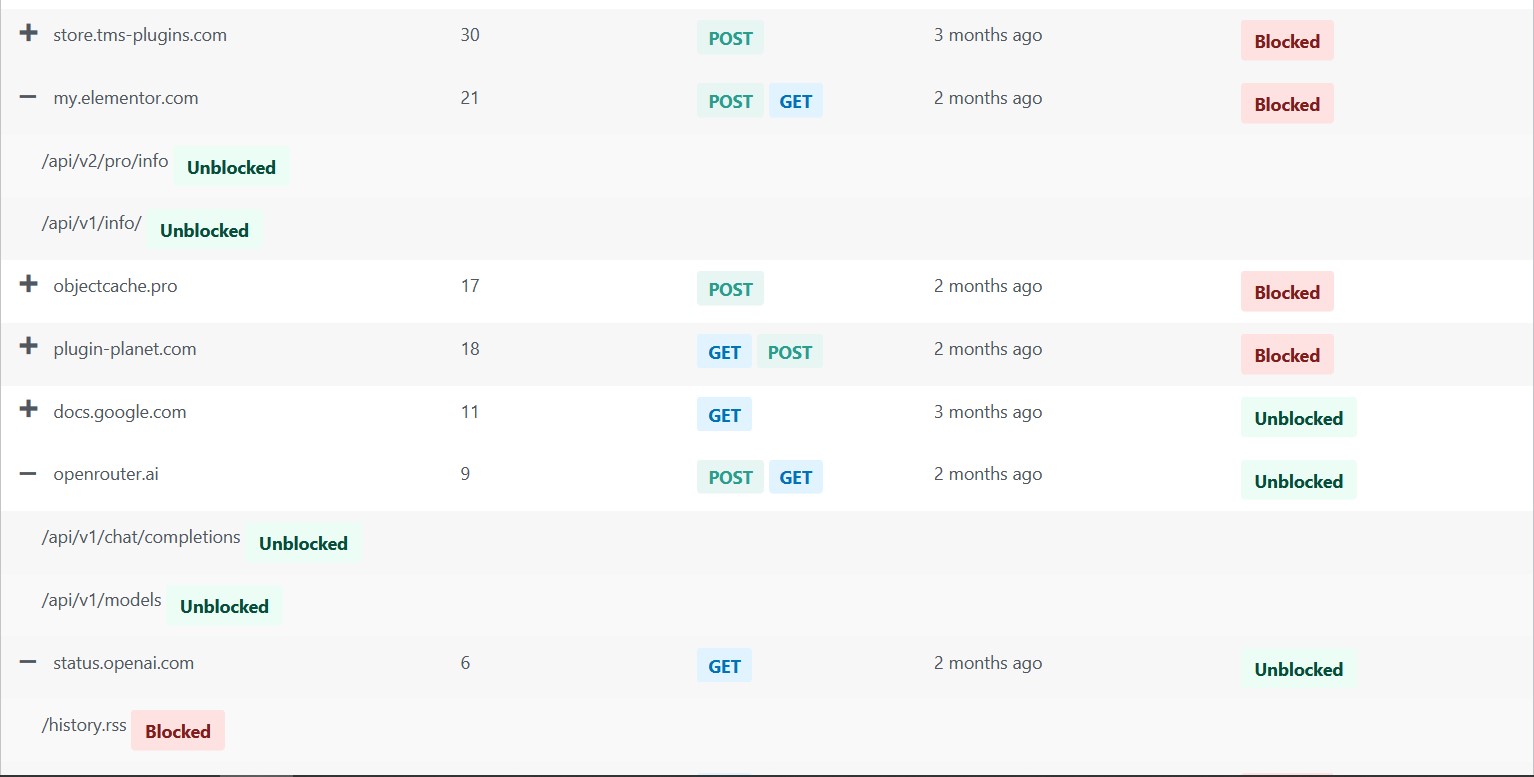Toggle Unblocked status for docs.google.com
Screen dimensions: 1534x777
click(x=1298, y=418)
